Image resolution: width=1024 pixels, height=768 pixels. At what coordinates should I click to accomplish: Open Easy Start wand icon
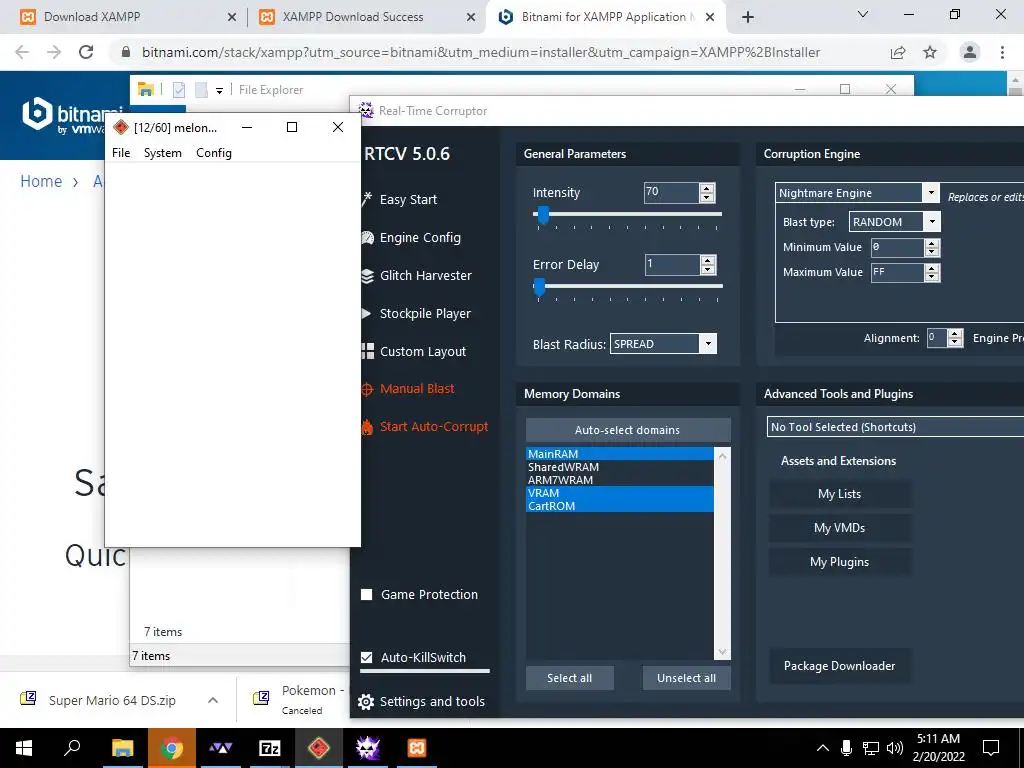[368, 199]
